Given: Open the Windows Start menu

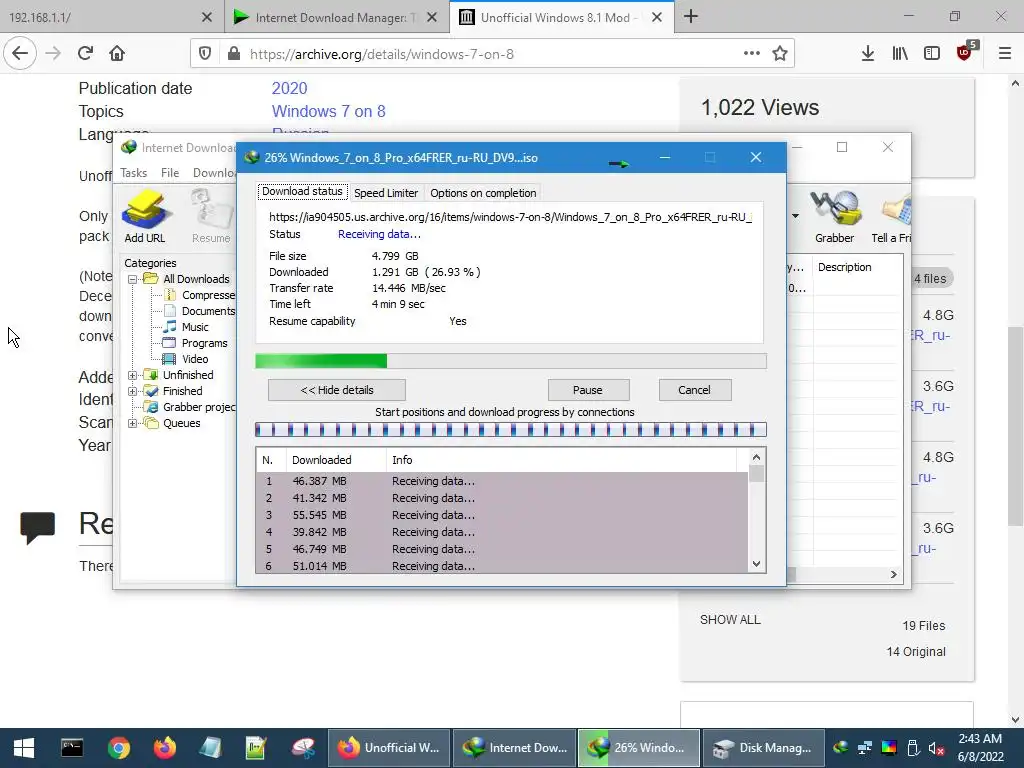Looking at the screenshot, I should (x=24, y=748).
